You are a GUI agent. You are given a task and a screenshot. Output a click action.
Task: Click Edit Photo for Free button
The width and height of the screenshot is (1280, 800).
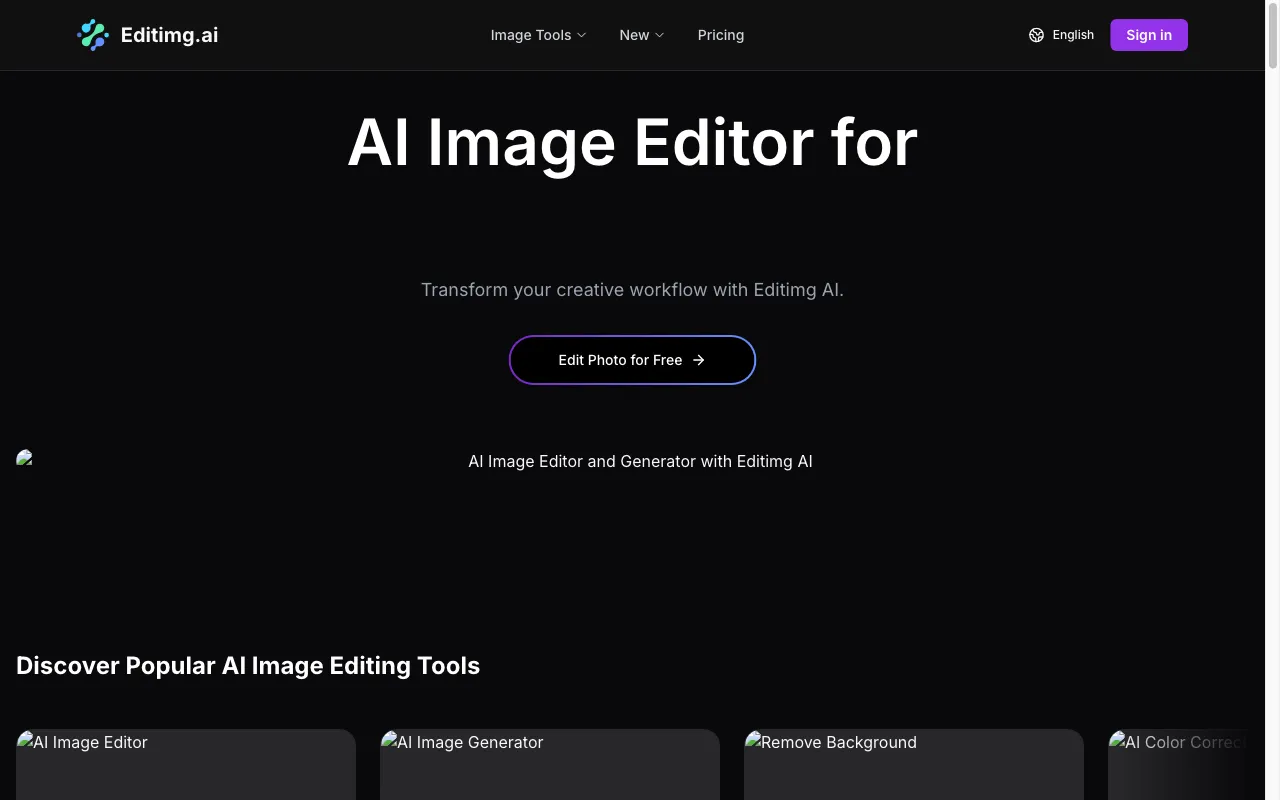point(632,360)
